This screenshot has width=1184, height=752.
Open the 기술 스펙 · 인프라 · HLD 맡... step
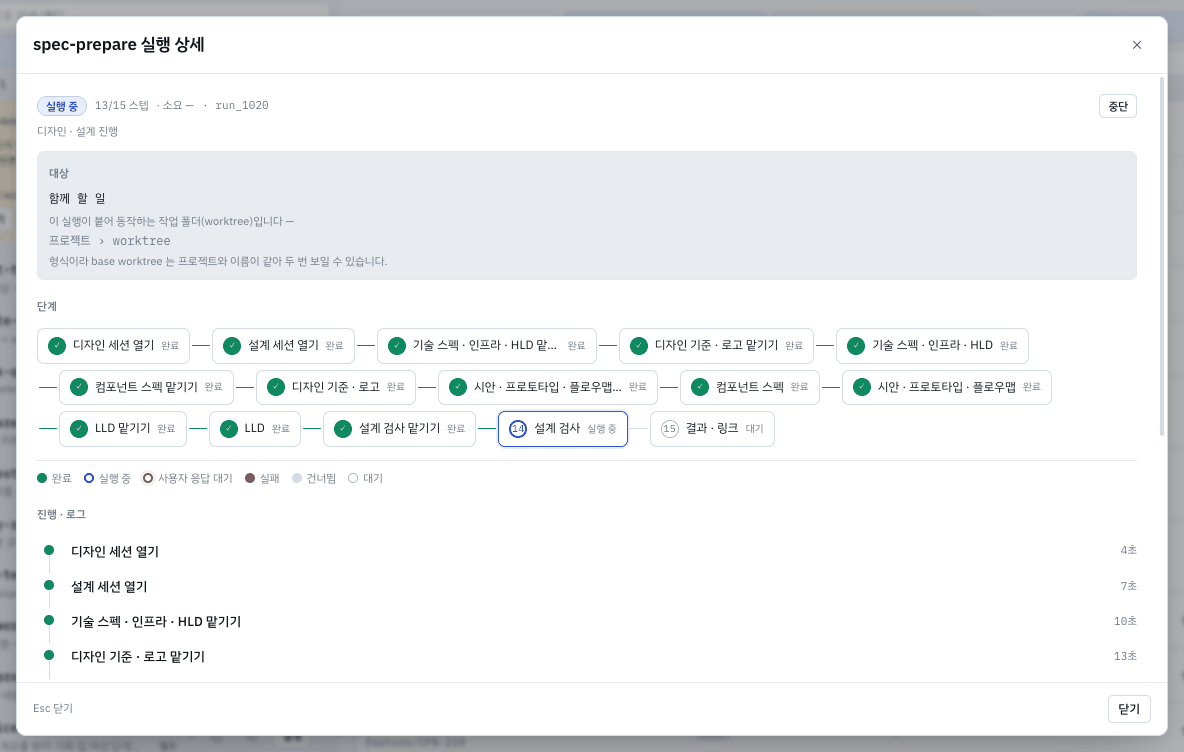point(486,346)
